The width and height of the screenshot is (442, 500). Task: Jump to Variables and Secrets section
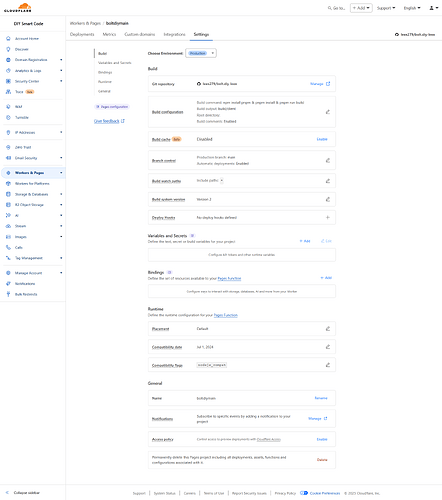tap(115, 63)
